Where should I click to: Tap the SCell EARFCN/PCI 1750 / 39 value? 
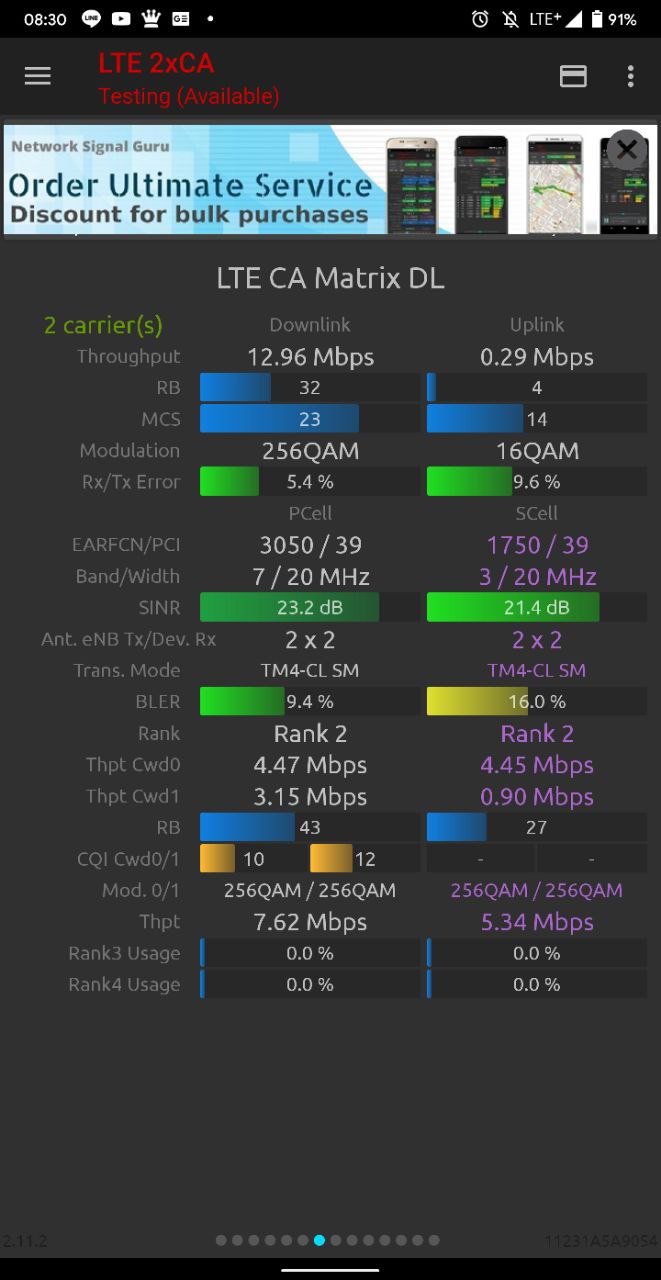(537, 545)
